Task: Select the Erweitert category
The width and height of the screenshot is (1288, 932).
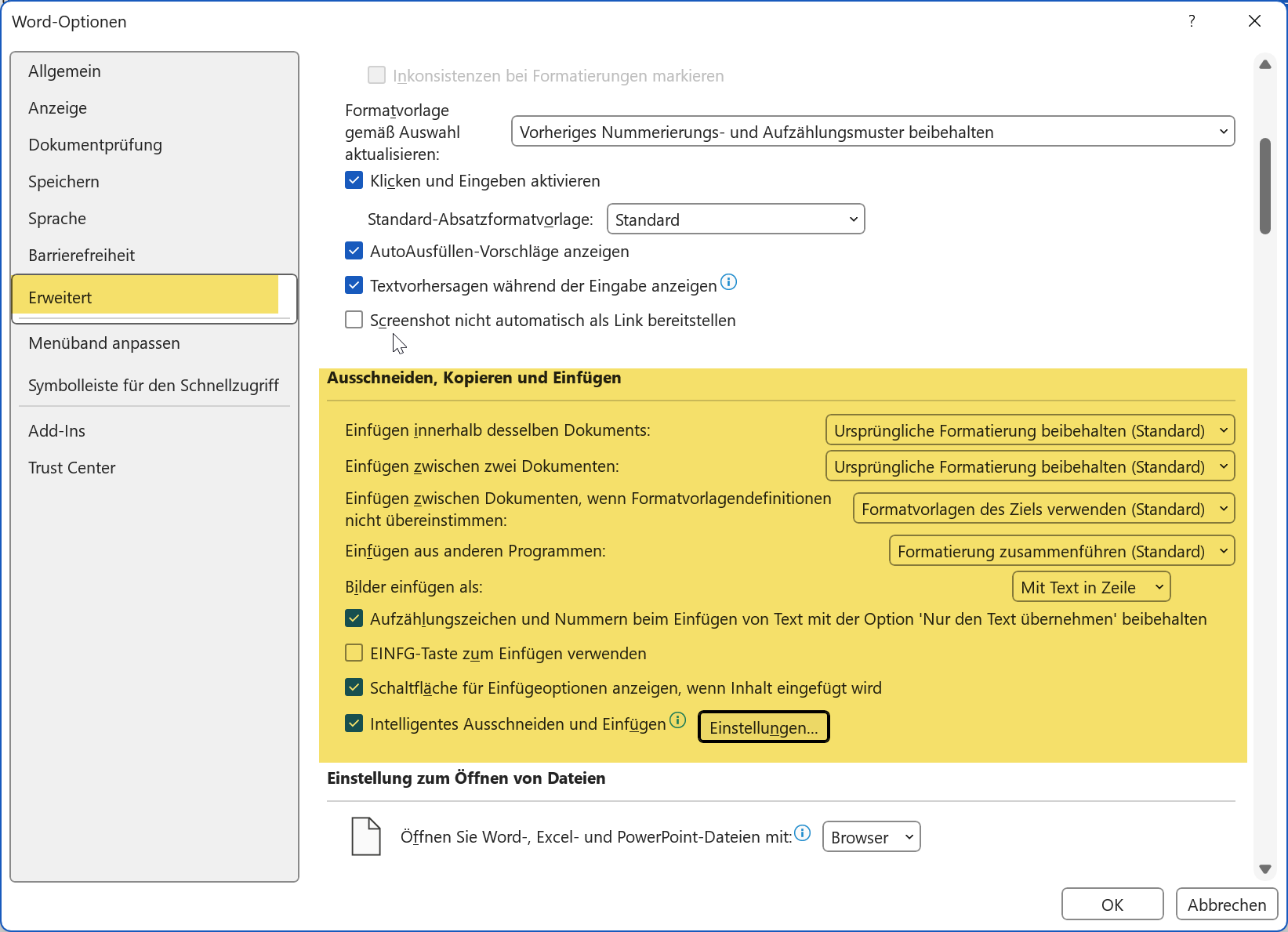Action: [x=154, y=298]
